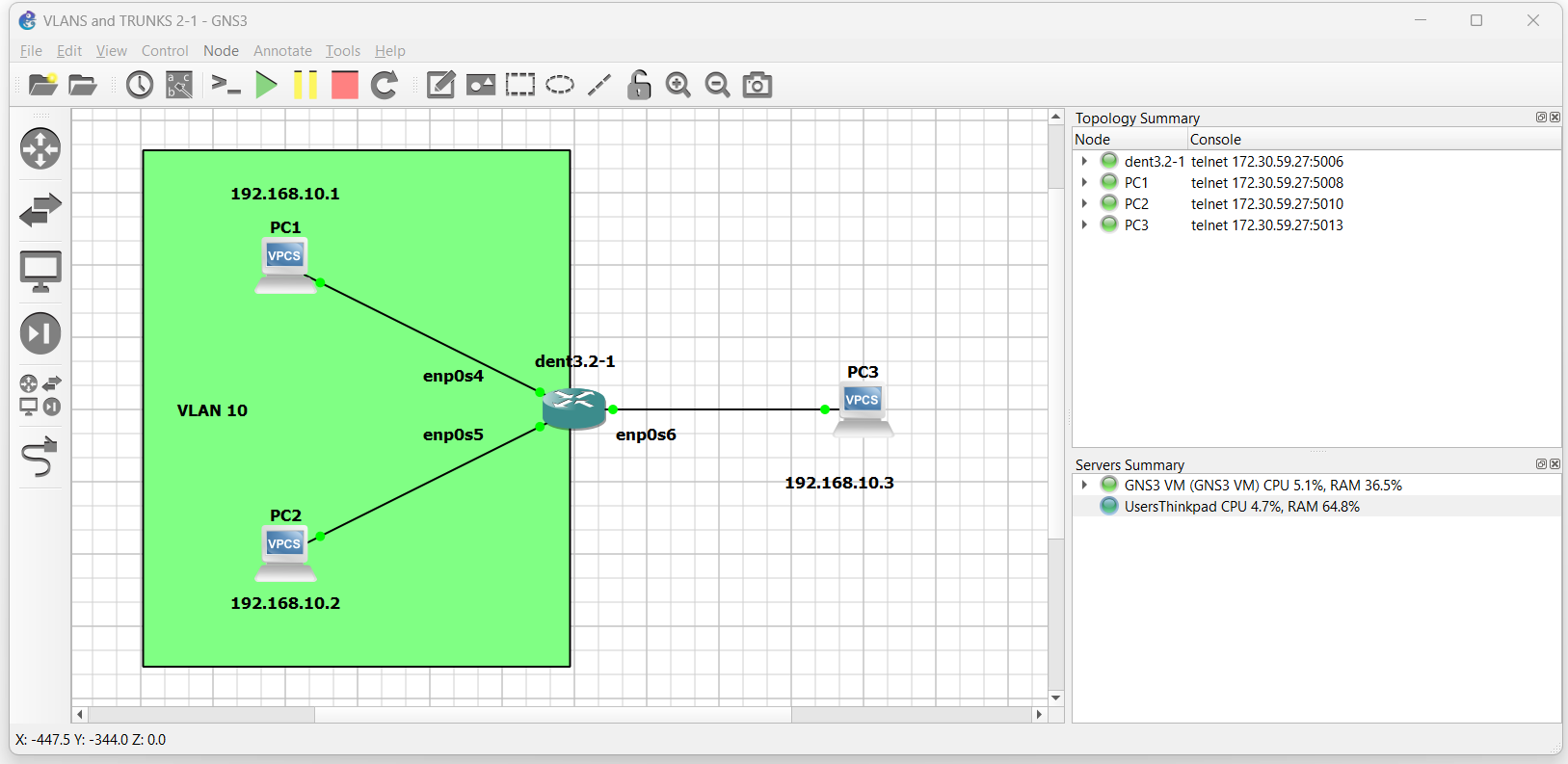Select the Draw an ellipse tool
This screenshot has width=1568, height=764.
tap(560, 85)
